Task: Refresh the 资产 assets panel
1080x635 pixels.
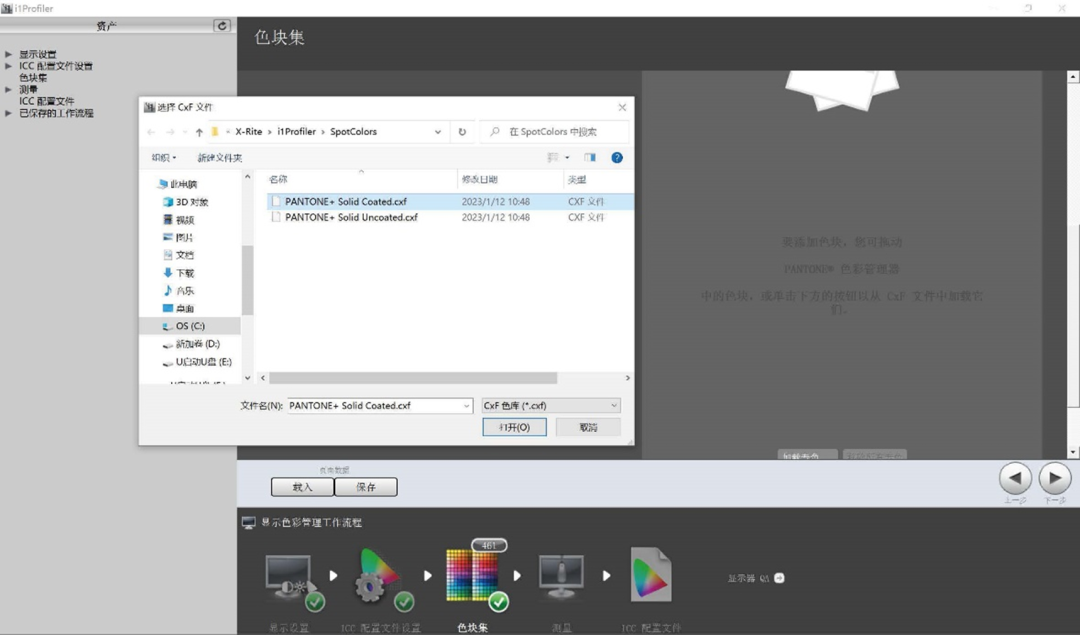Action: pyautogui.click(x=222, y=25)
